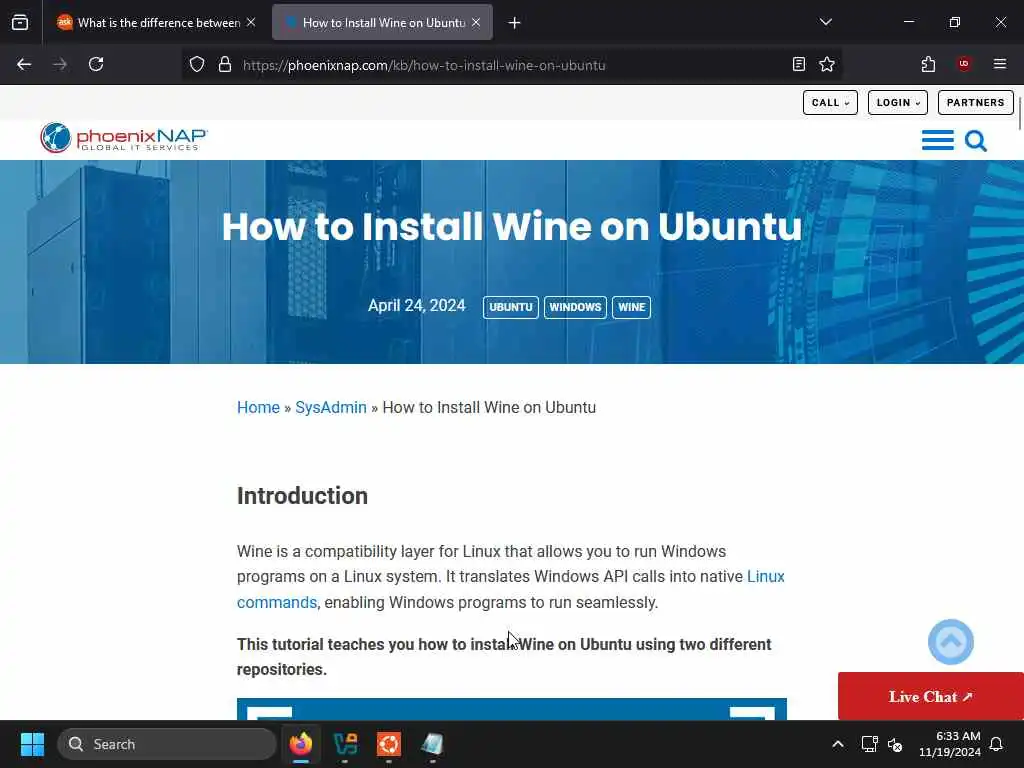
Task: Open the Live Chat button
Action: (x=931, y=696)
